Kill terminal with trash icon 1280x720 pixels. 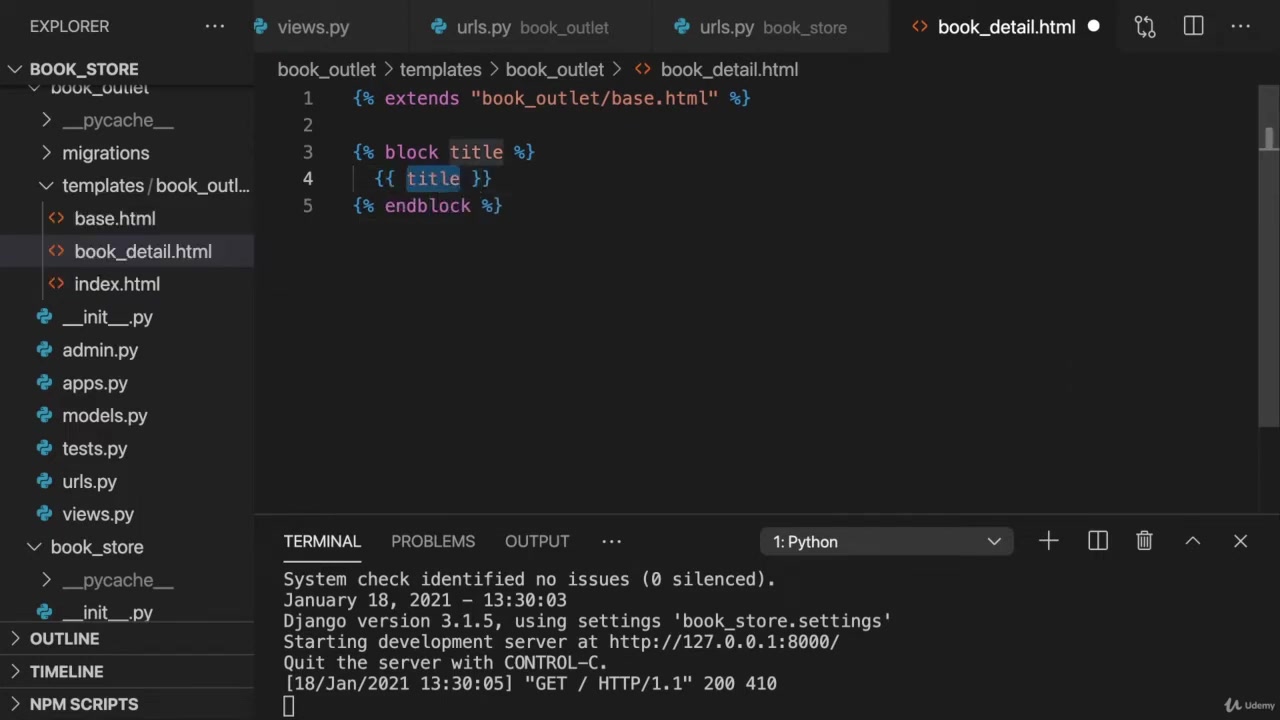tap(1144, 541)
